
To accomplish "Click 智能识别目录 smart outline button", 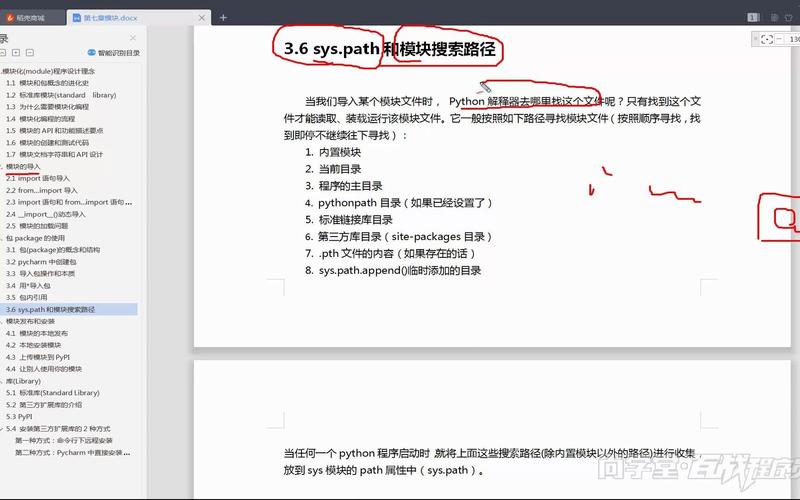I will click(x=114, y=53).
